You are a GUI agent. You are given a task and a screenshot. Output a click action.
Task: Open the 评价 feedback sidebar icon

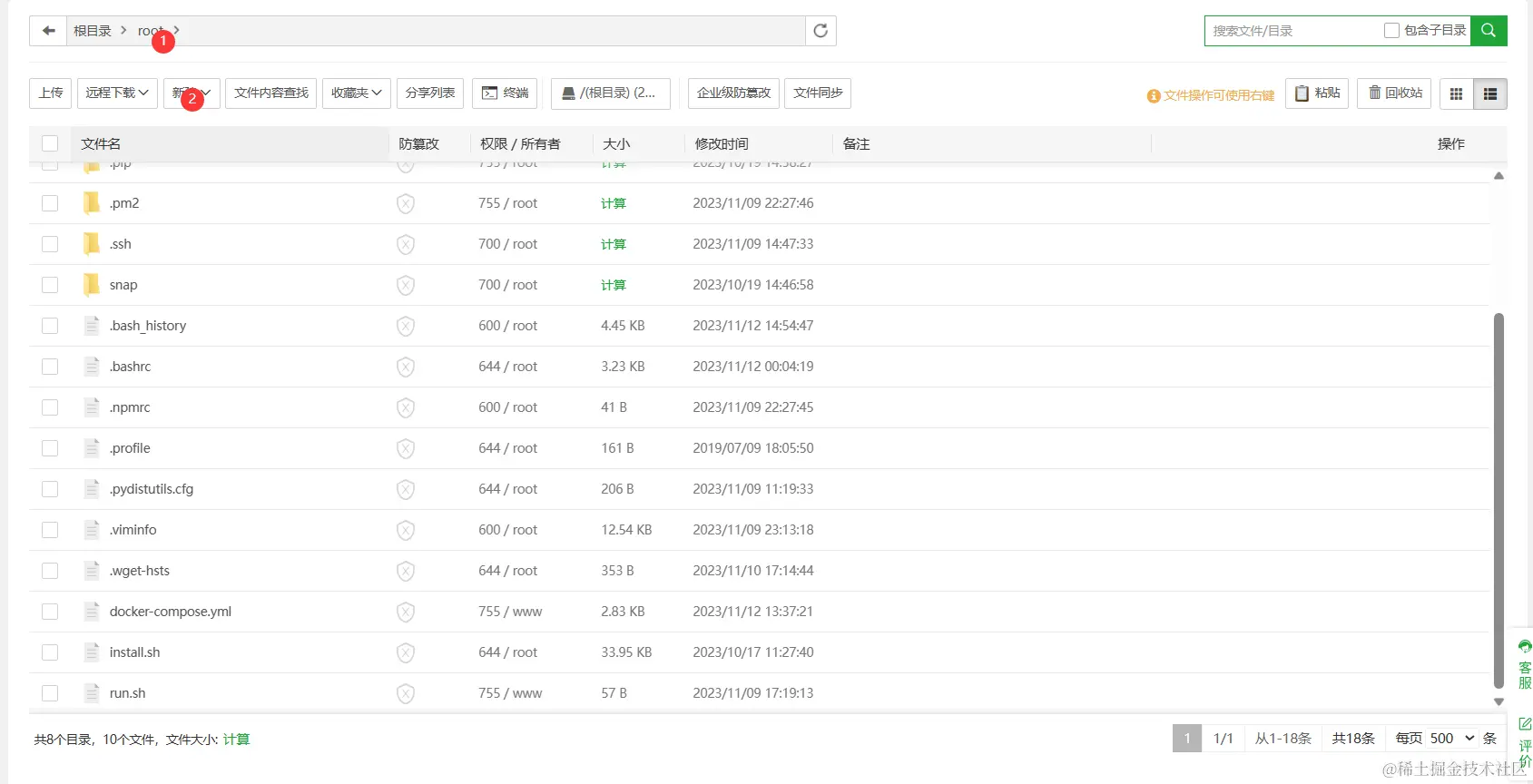pyautogui.click(x=1524, y=744)
